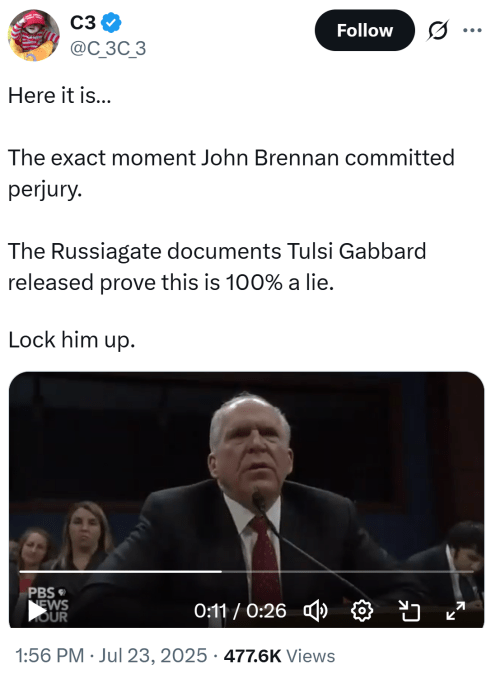
Task: Click the 'Lock him up.' tweet text
Action: (x=72, y=340)
